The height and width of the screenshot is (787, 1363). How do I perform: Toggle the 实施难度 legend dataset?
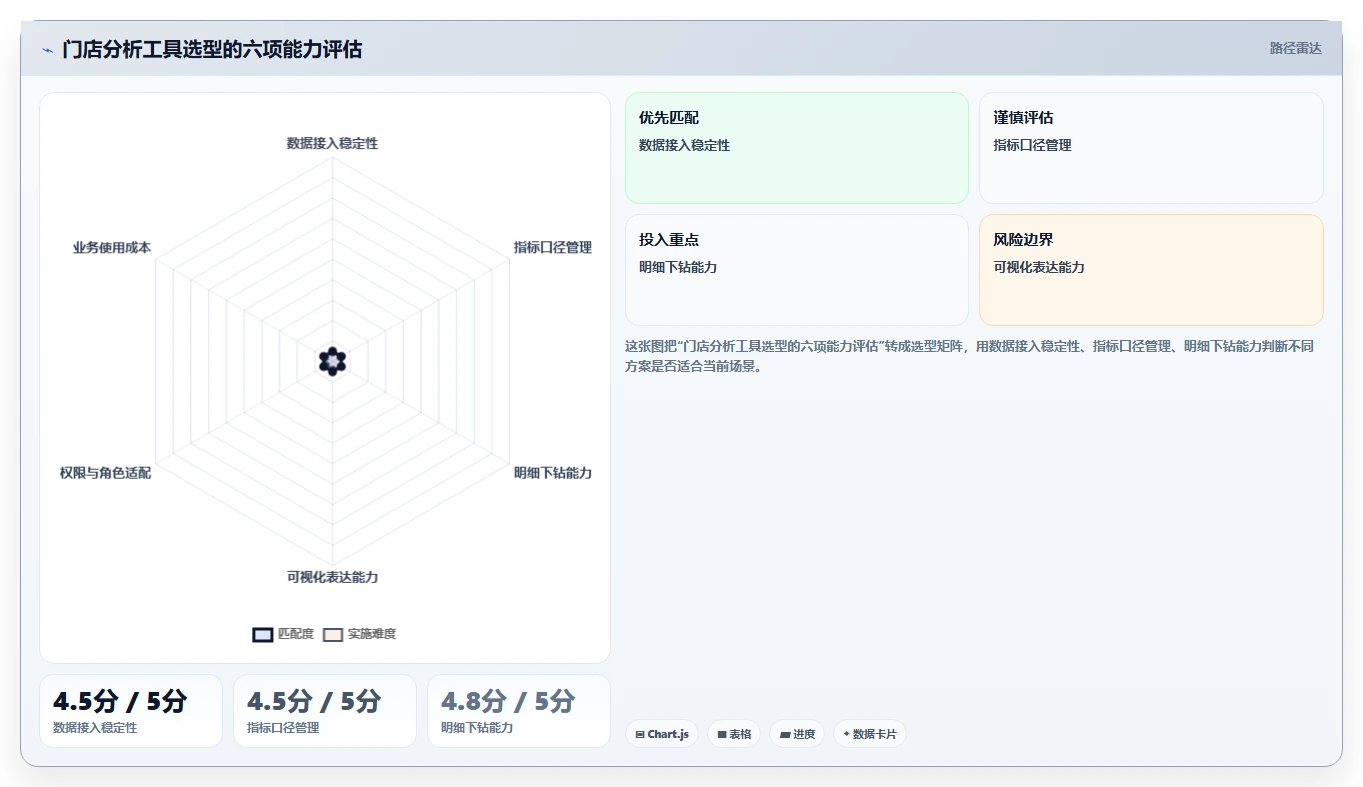(360, 634)
